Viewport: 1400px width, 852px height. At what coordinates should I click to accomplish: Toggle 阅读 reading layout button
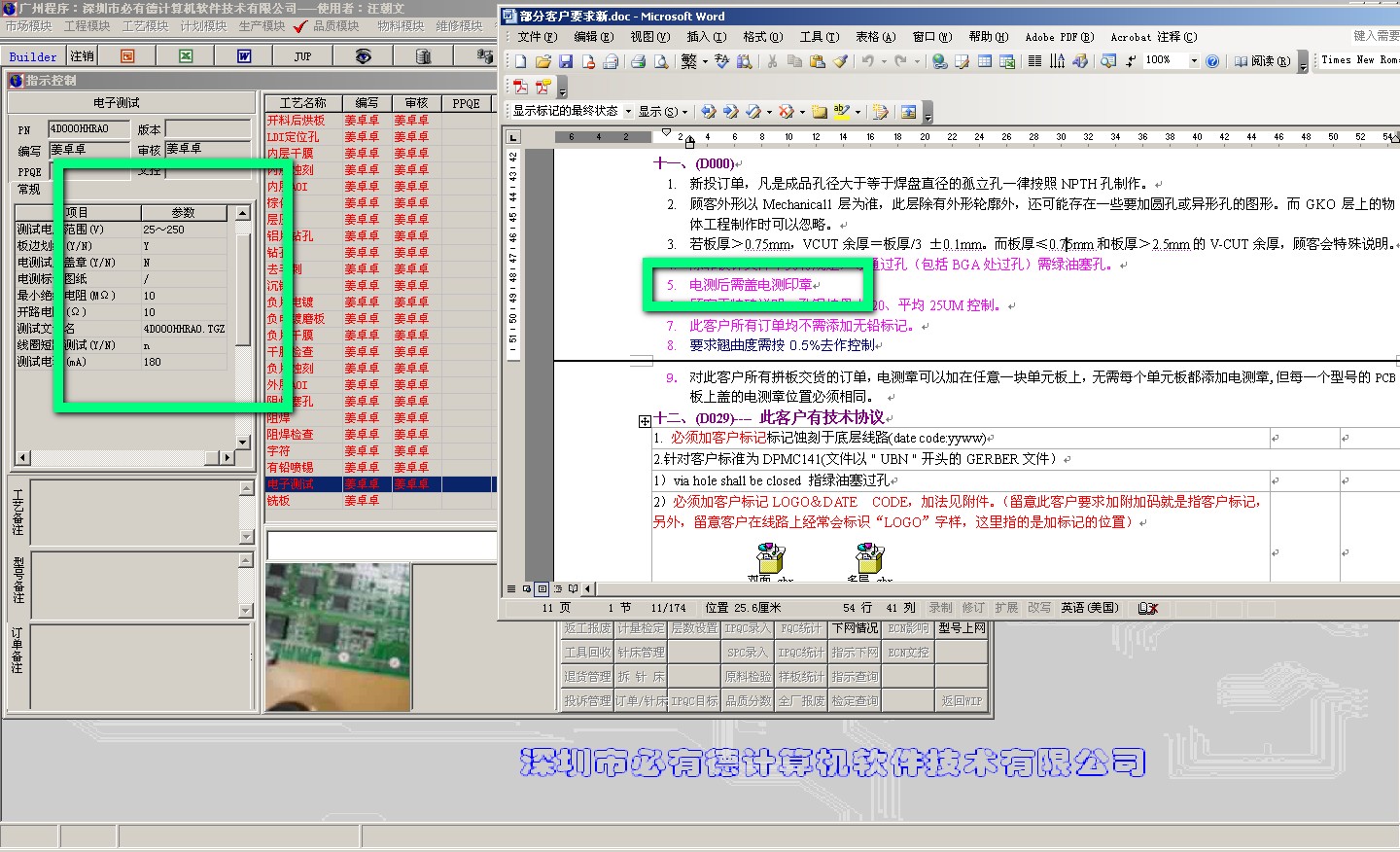pos(1261,61)
